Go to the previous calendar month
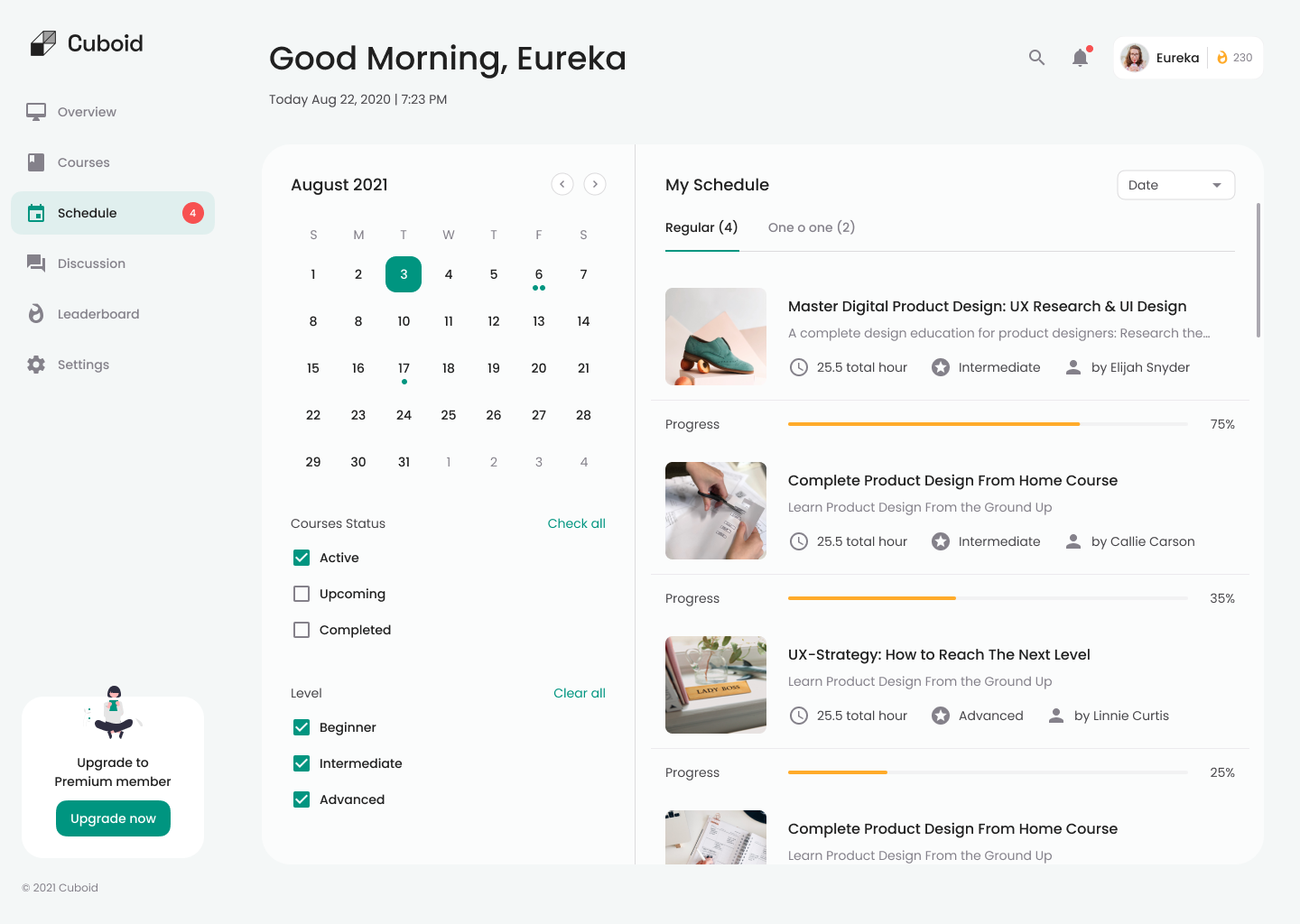Viewport: 1300px width, 924px height. click(562, 184)
